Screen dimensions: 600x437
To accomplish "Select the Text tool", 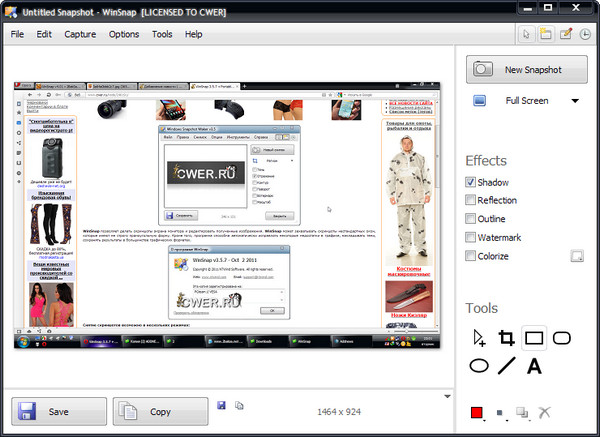I will [x=534, y=366].
